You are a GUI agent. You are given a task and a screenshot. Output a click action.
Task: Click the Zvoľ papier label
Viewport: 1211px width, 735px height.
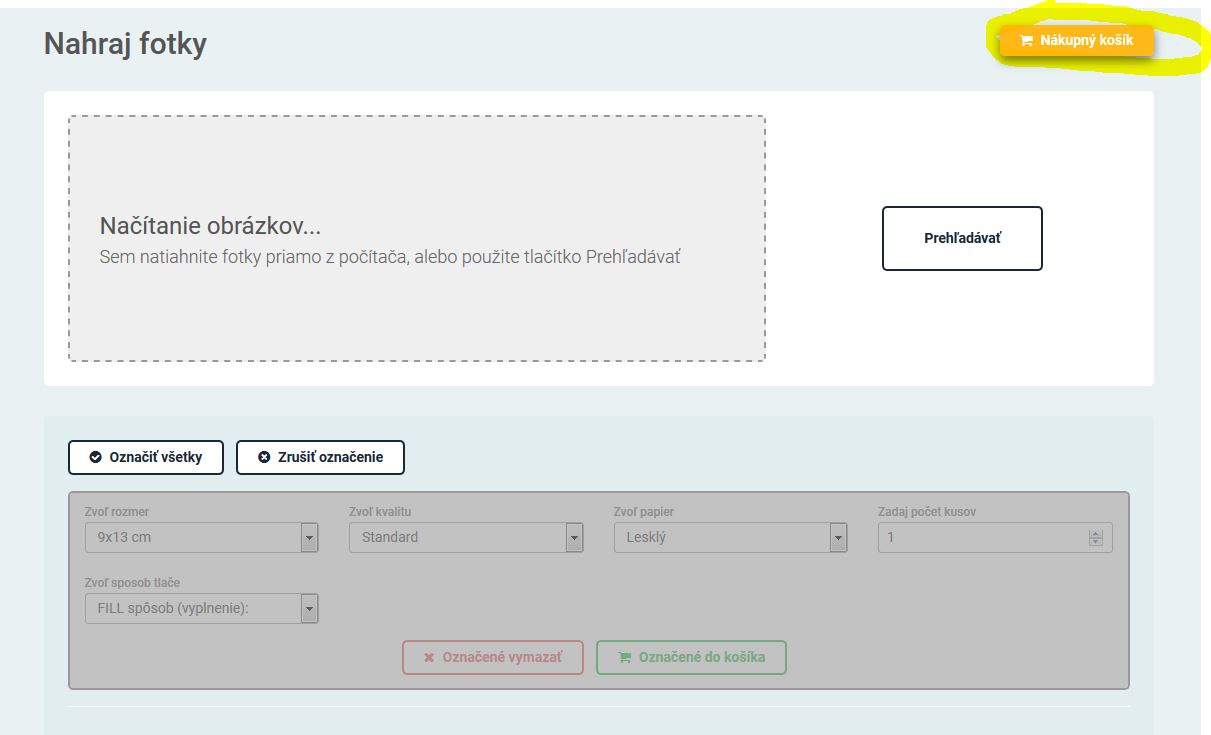[x=644, y=512]
